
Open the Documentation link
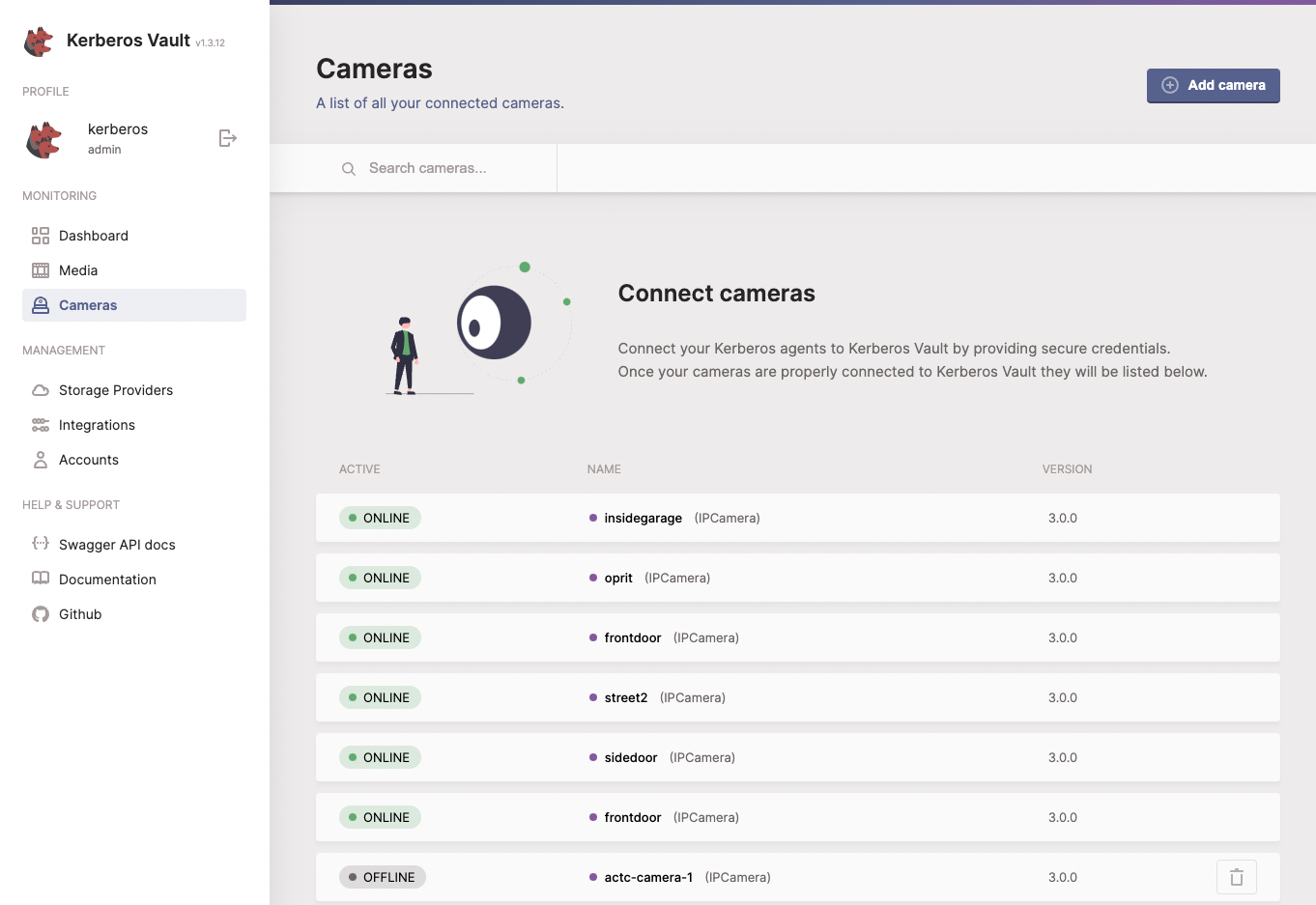pos(106,579)
